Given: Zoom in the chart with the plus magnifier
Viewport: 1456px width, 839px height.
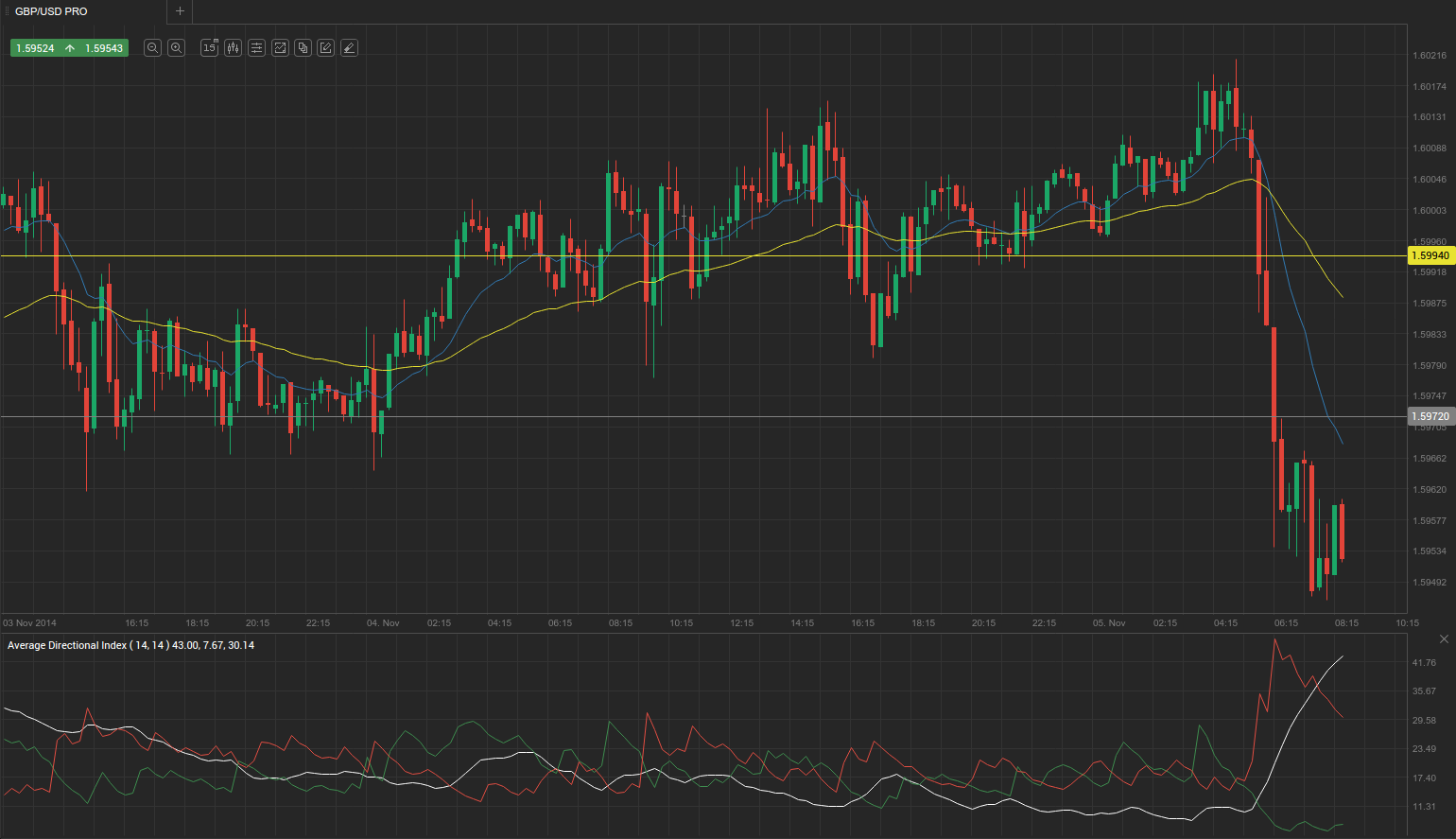Looking at the screenshot, I should (x=176, y=48).
